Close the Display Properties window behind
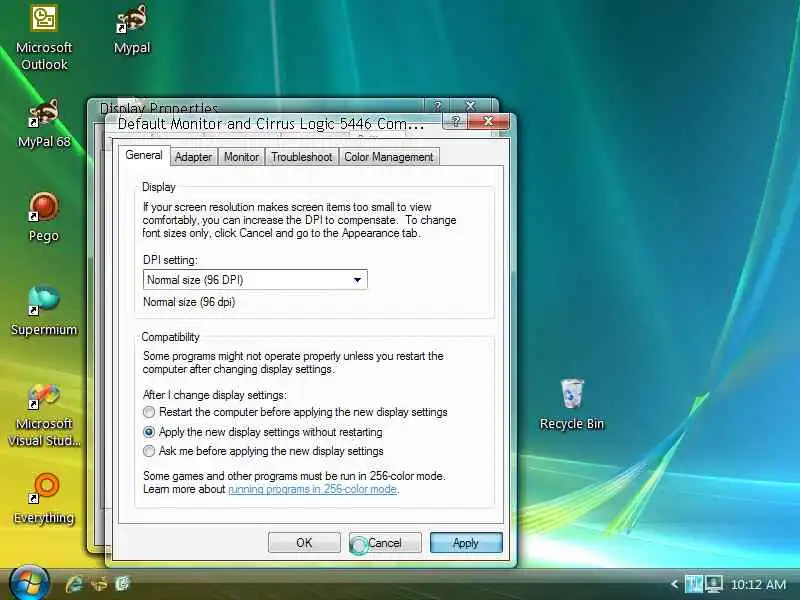The width and height of the screenshot is (800, 600). 470,106
